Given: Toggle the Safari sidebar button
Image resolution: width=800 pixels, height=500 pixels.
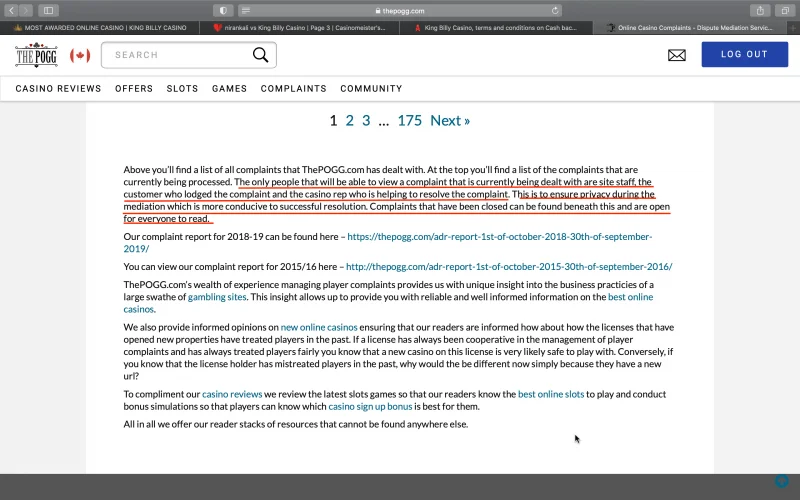Looking at the screenshot, I should point(48,10).
